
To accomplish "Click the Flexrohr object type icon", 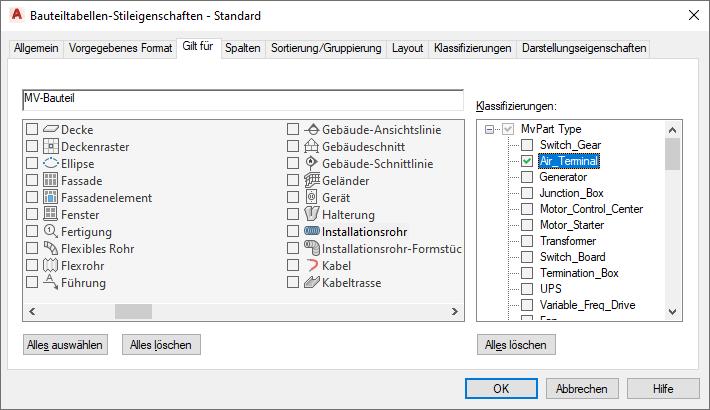I will pyautogui.click(x=51, y=266).
